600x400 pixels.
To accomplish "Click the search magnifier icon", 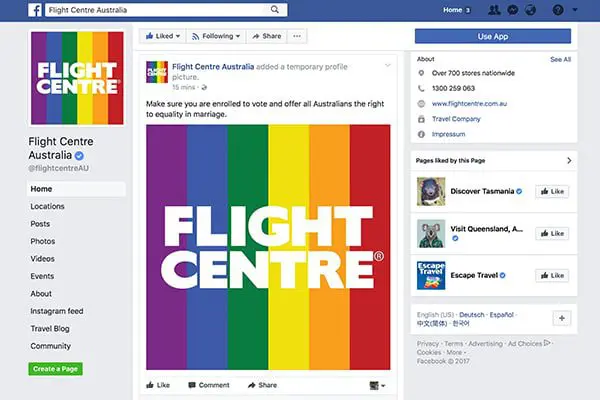I will click(x=275, y=10).
